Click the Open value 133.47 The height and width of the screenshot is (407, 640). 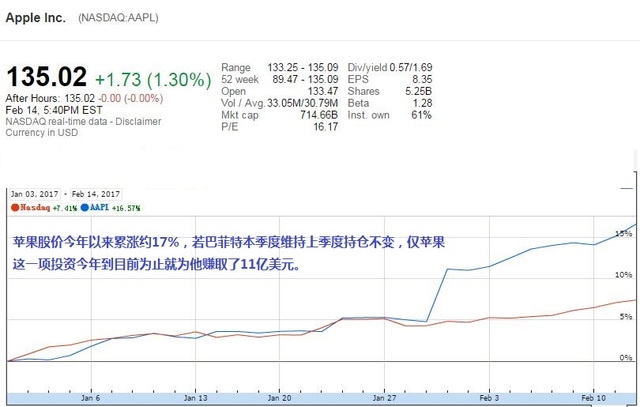(x=323, y=91)
